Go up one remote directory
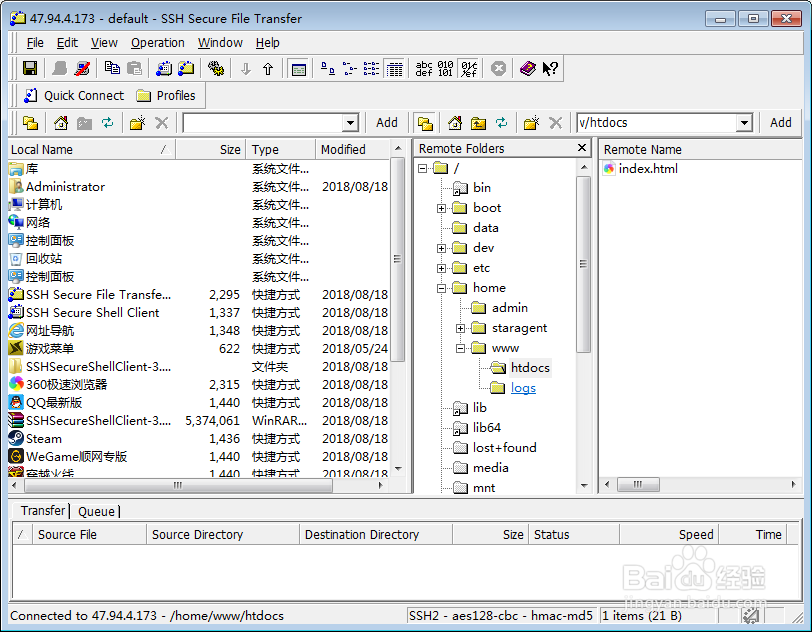The image size is (812, 632). pyautogui.click(x=478, y=123)
